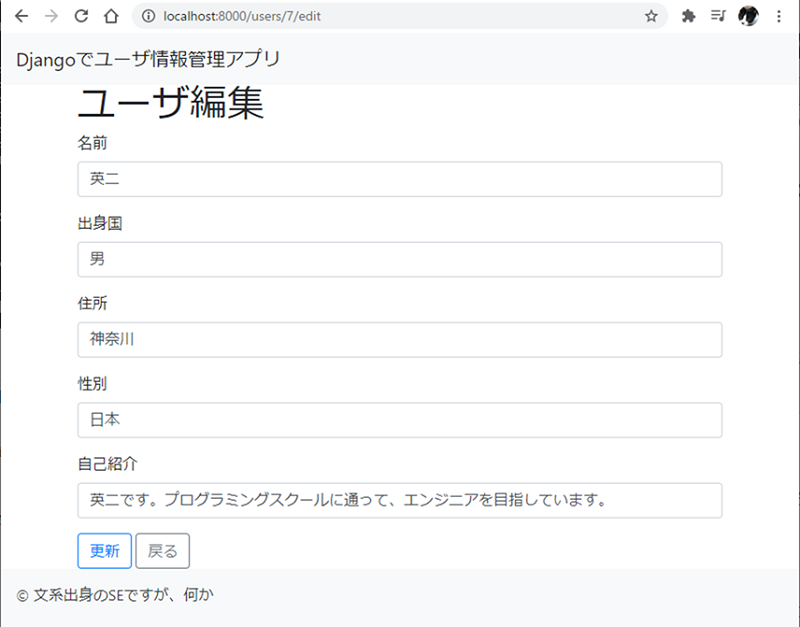The image size is (800, 627).
Task: Click the 出身国 field containing 男
Action: pyautogui.click(x=399, y=260)
